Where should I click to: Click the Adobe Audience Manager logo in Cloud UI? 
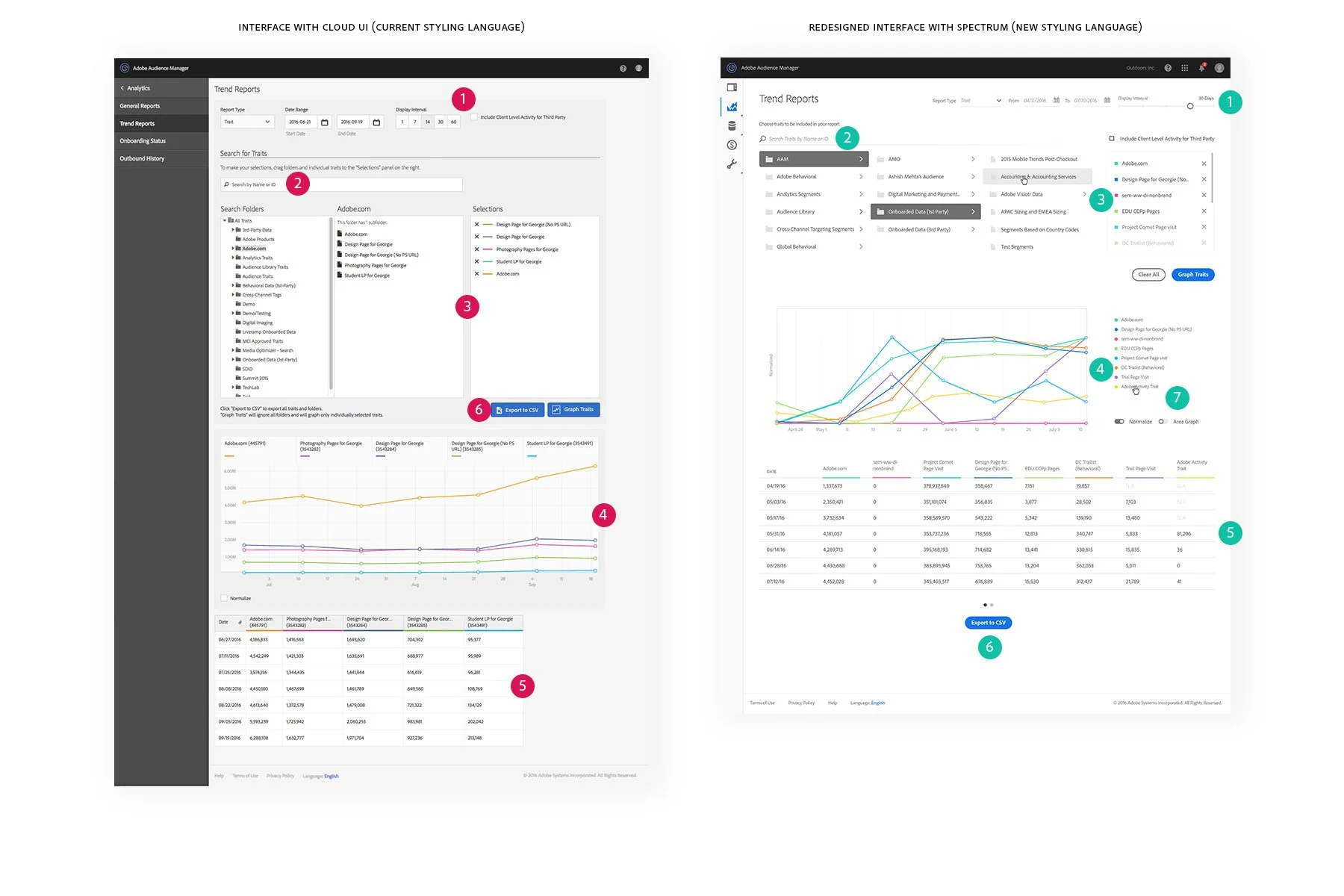[125, 68]
